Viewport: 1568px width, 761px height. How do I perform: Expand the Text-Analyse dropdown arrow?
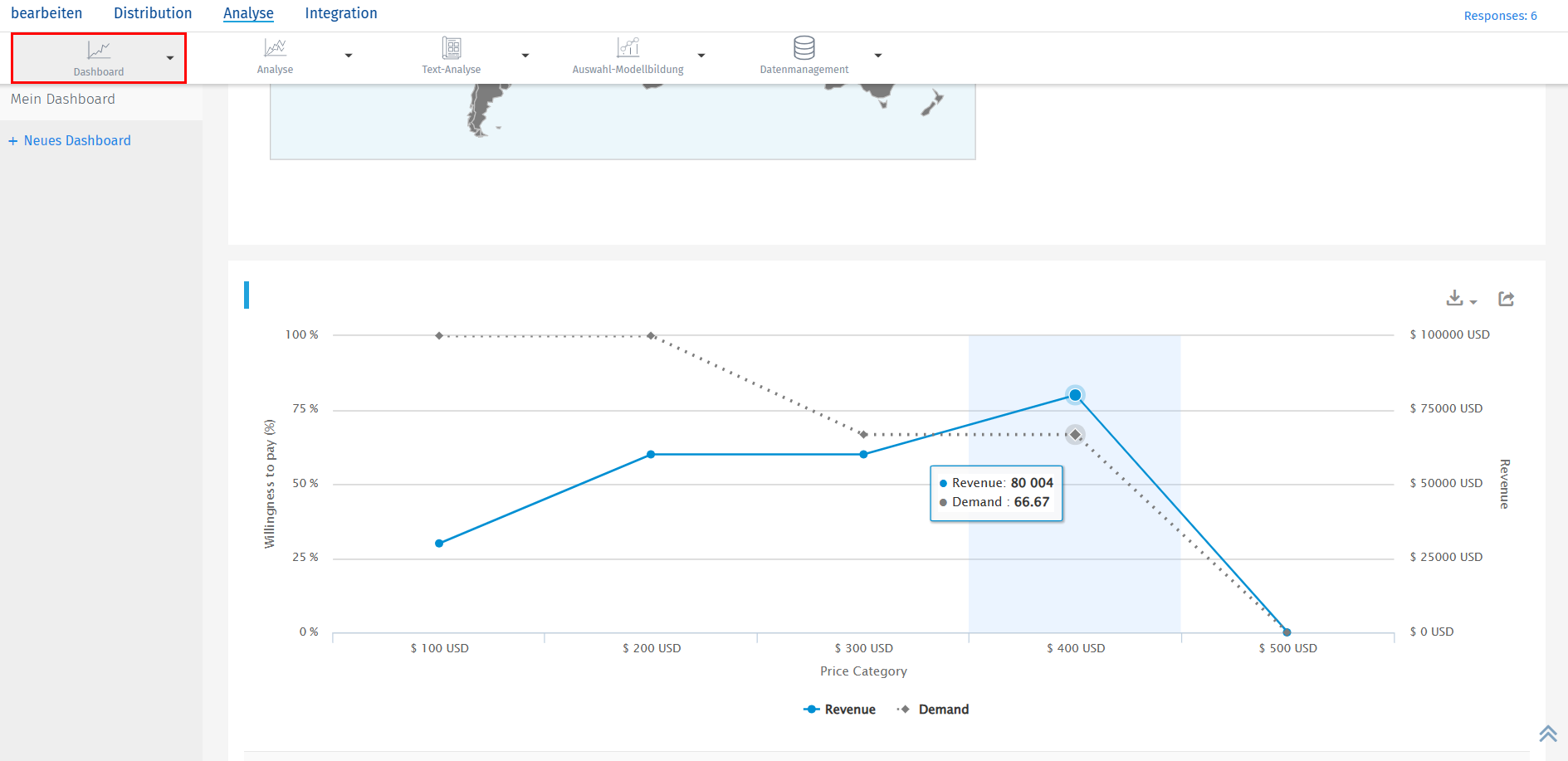coord(525,56)
